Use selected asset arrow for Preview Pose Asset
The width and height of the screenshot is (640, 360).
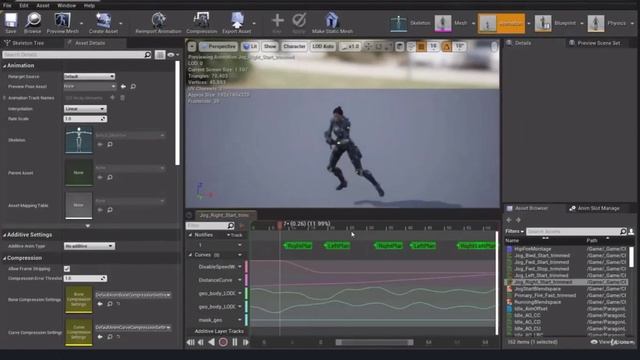pyautogui.click(x=123, y=87)
